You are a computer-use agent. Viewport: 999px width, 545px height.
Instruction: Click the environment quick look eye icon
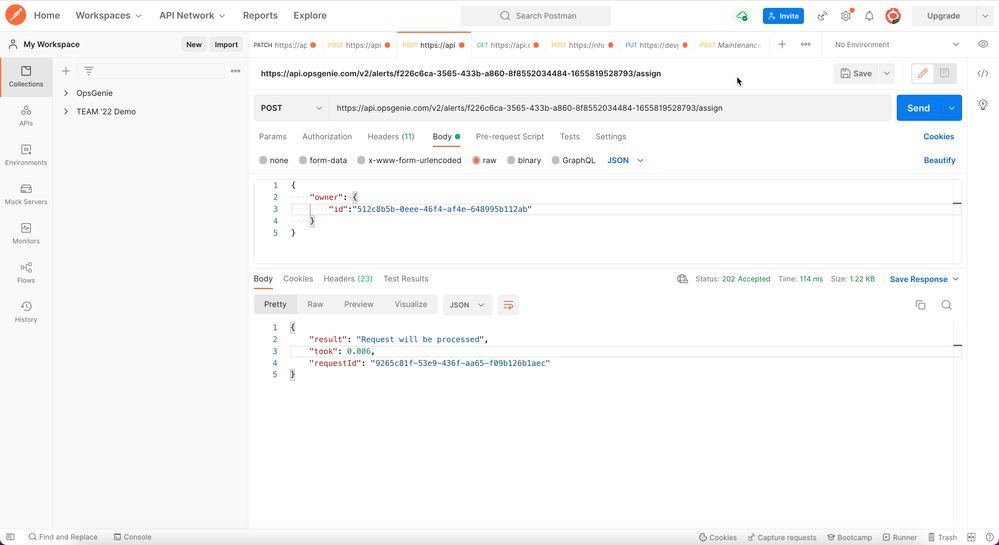pyautogui.click(x=983, y=45)
